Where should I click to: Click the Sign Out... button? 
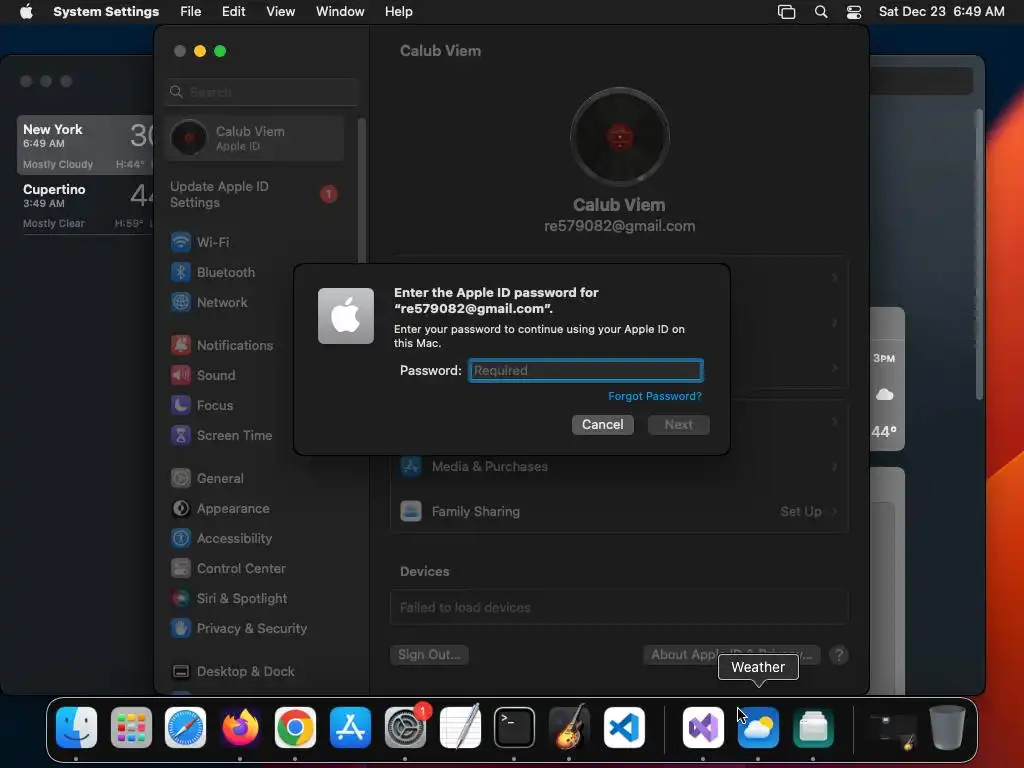[x=429, y=654]
